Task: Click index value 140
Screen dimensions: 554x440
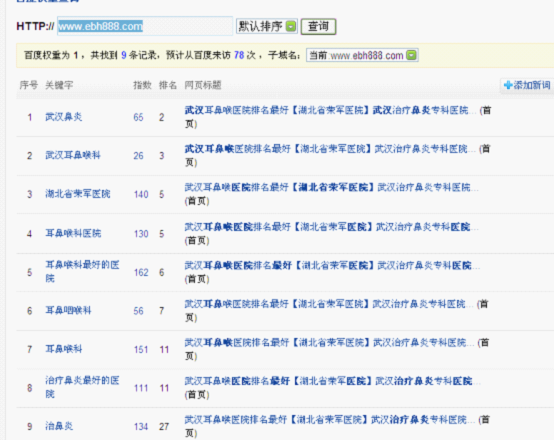Action: tap(141, 194)
